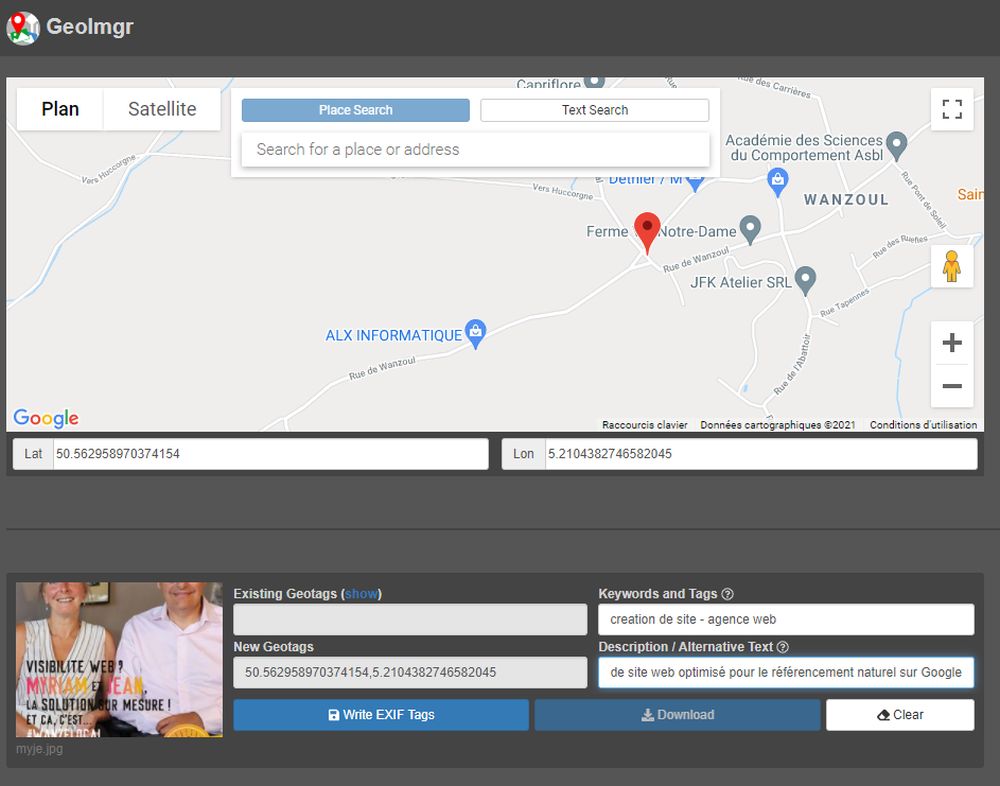Open Conditions d'utilisation link

point(923,425)
